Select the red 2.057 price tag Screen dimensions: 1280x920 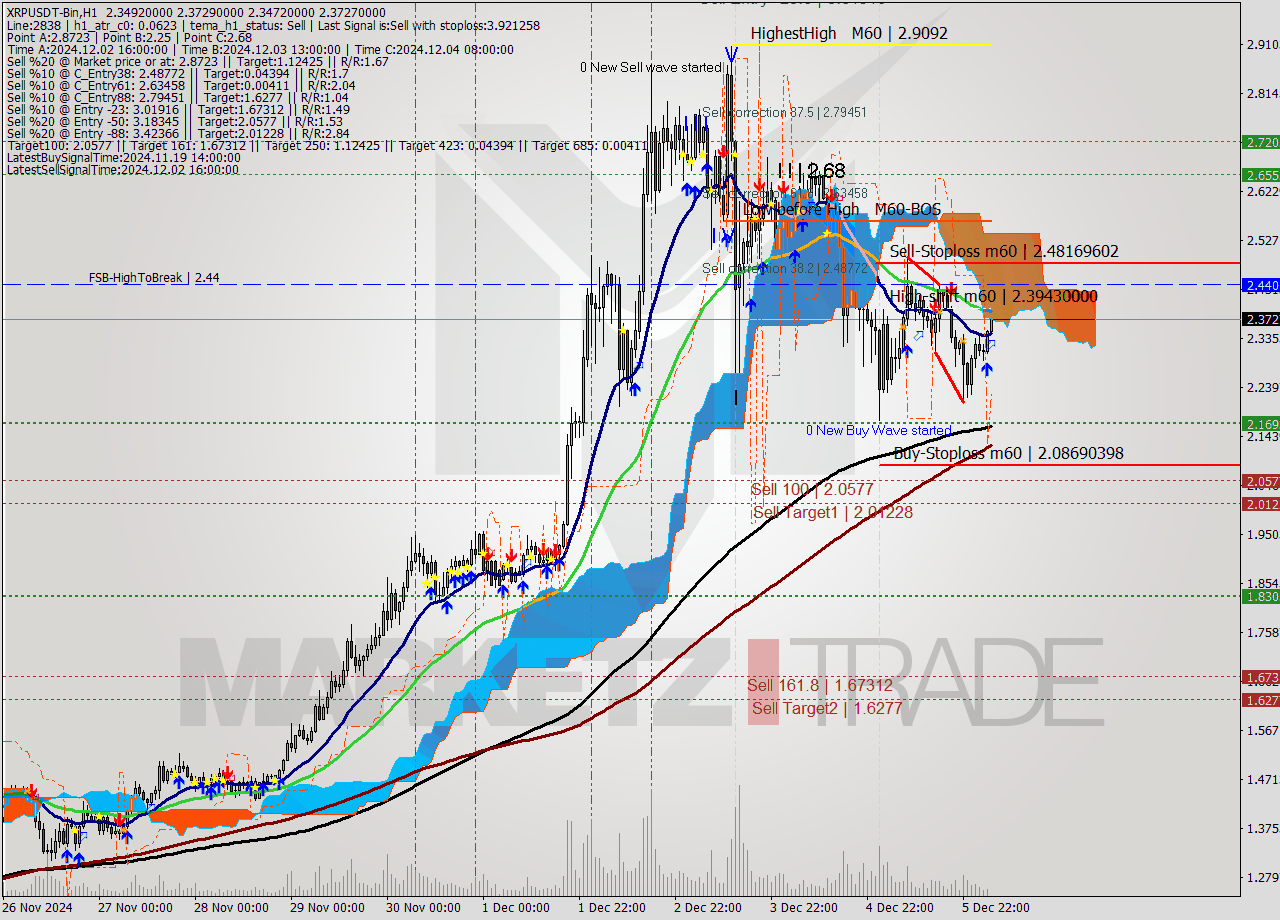1260,481
